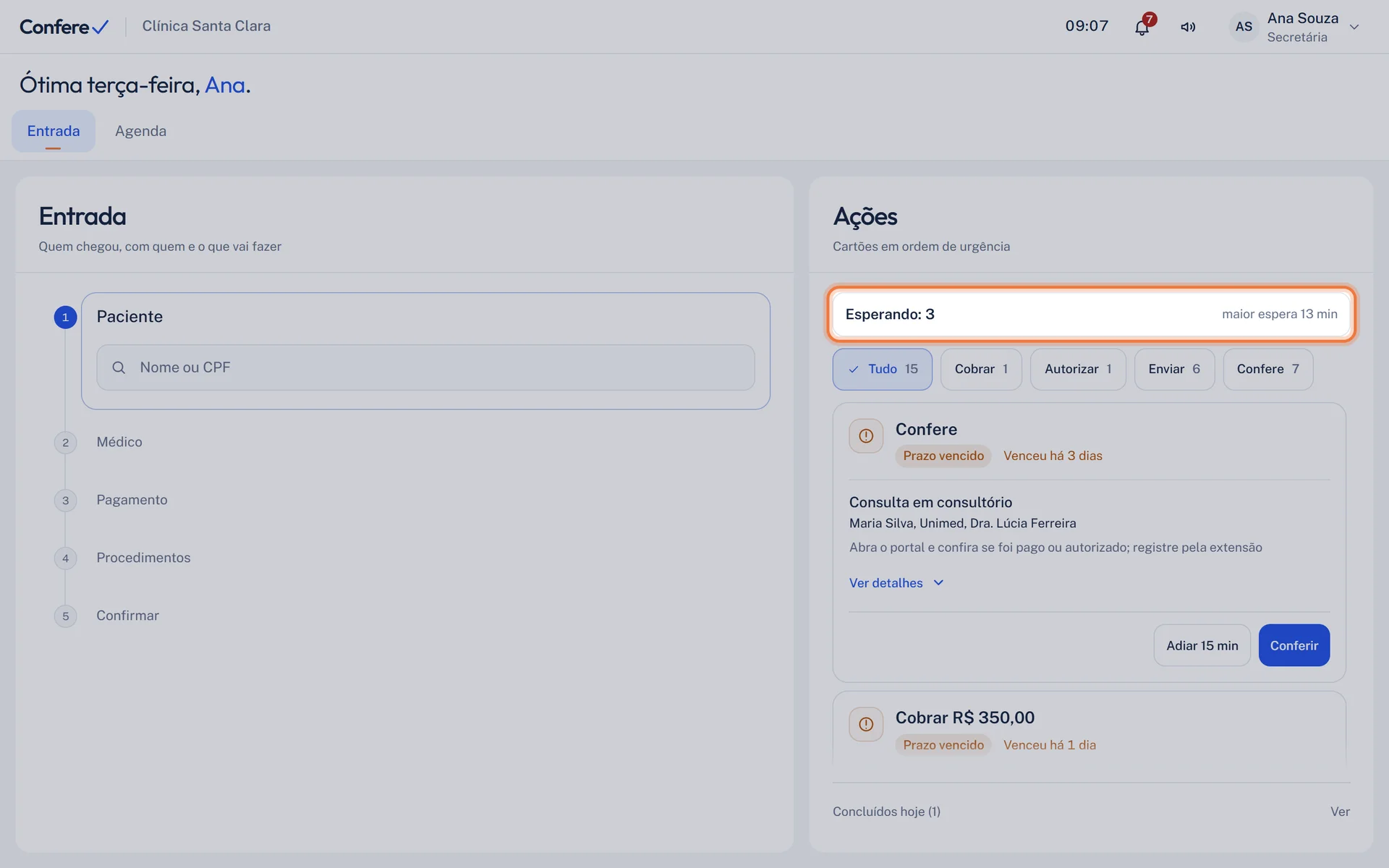Click the Clínica Santa Clara name
Viewport: 1389px width, 868px height.
(206, 26)
